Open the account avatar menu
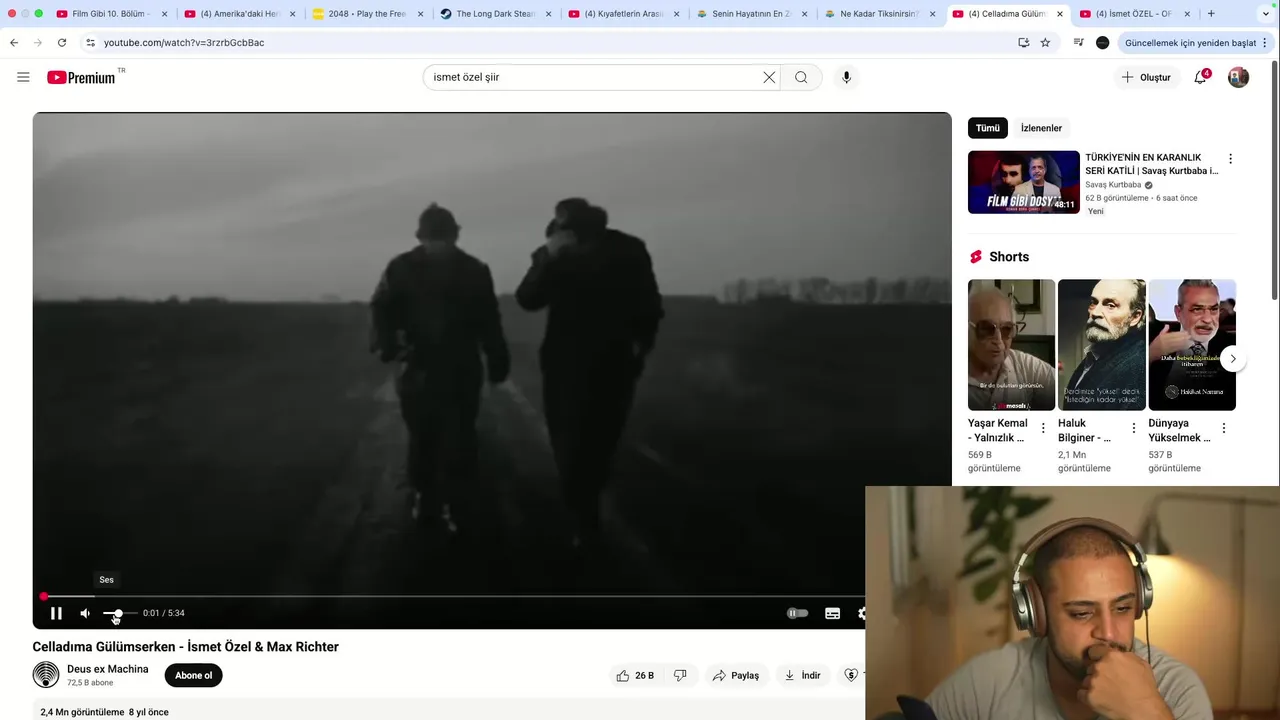 point(1238,77)
